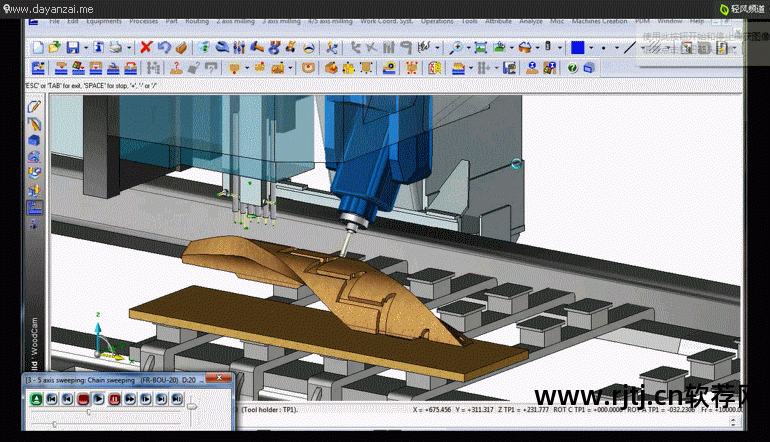Viewport: 770px width, 442px height.
Task: Click the magnifier Zoom icon
Action: pos(456,48)
